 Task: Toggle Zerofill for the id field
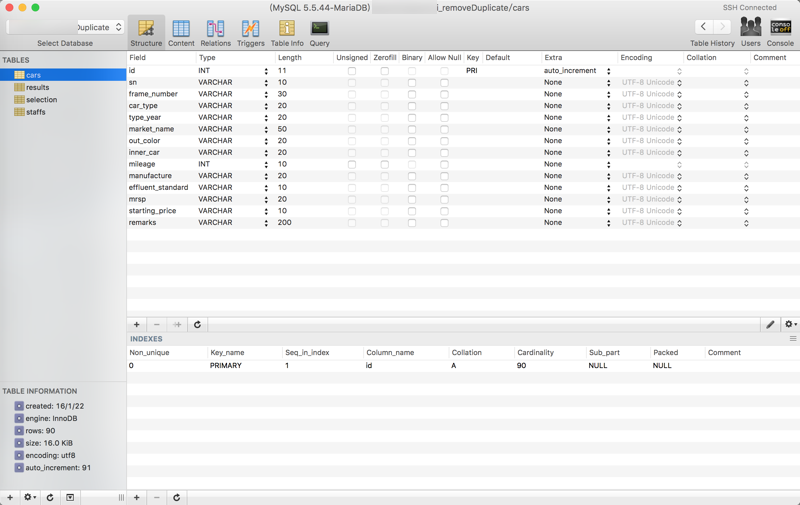point(385,71)
